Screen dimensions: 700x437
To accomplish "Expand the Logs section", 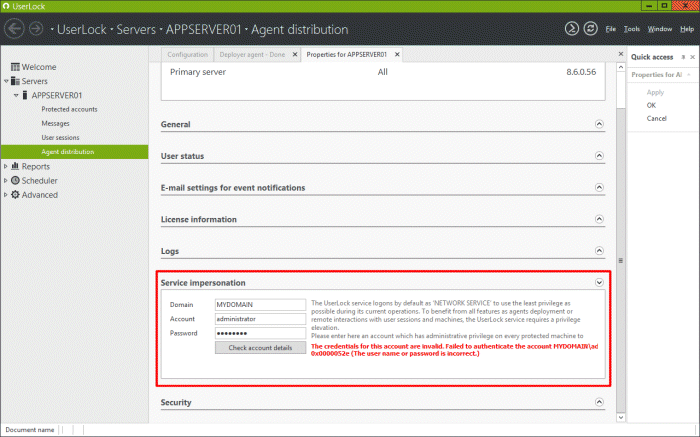I will pyautogui.click(x=599, y=251).
